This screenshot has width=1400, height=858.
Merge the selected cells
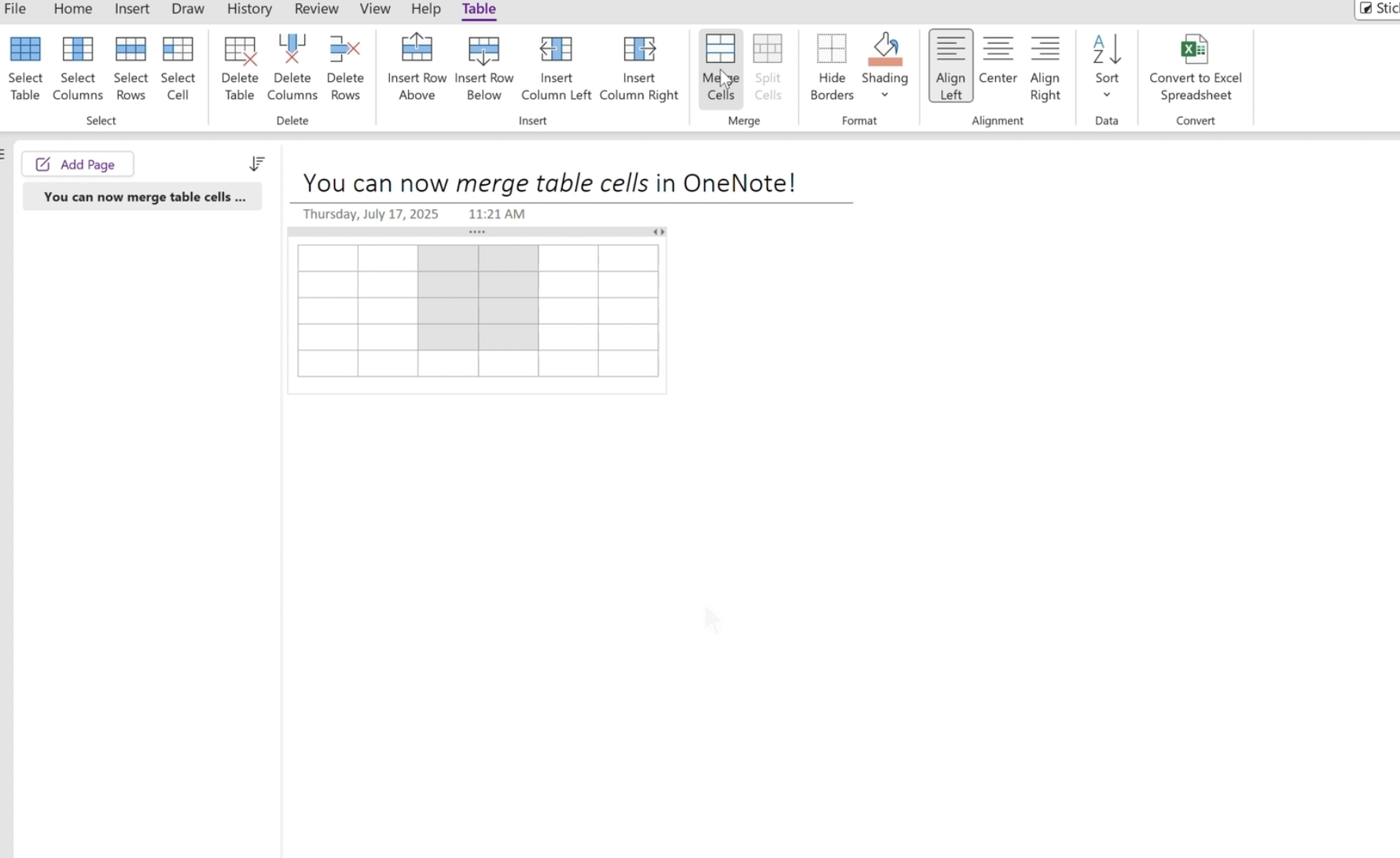(720, 68)
